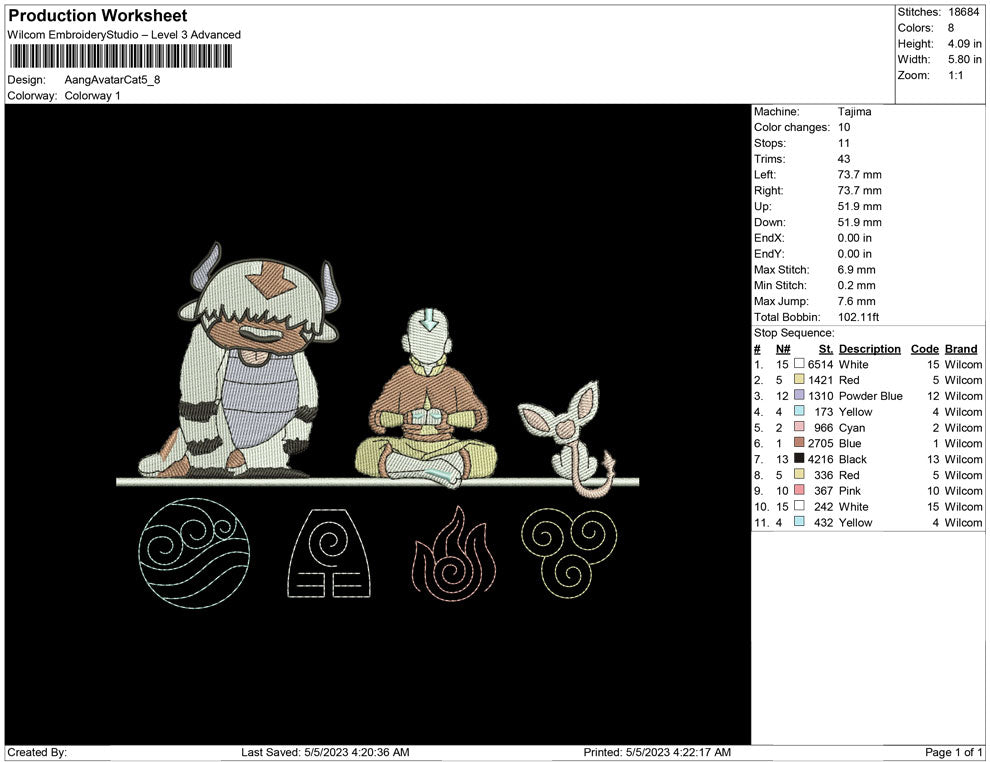
Task: Click the Min Stitch value 0.2 mm
Action: point(856,285)
